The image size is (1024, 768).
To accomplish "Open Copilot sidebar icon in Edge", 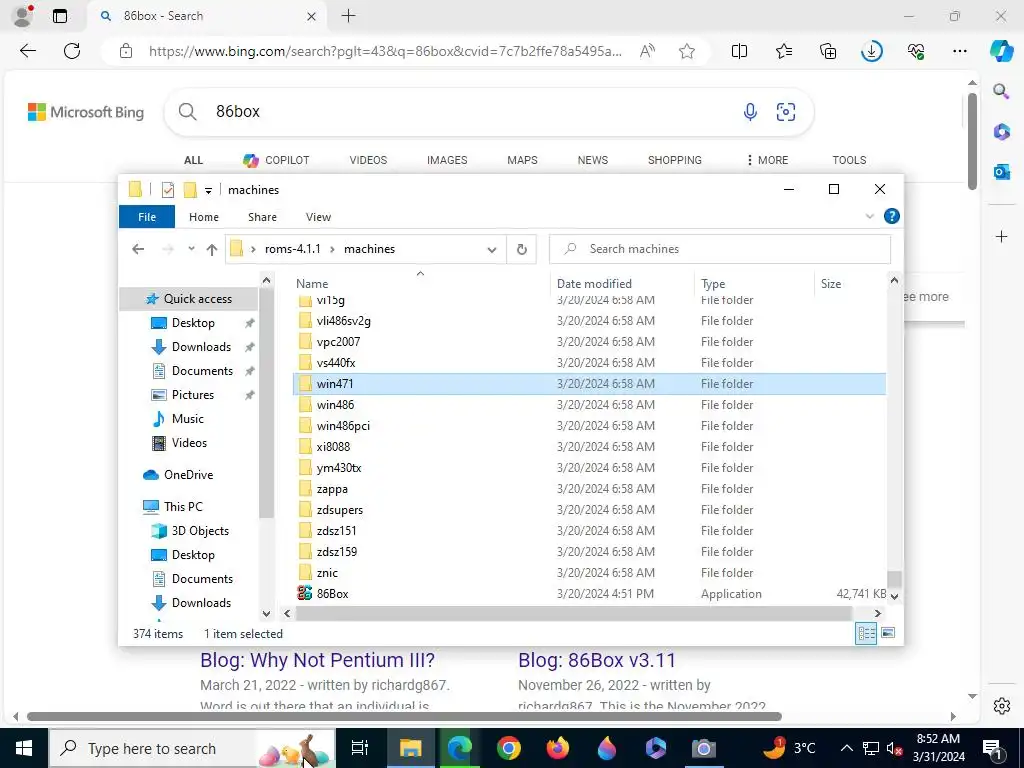I will pyautogui.click(x=1001, y=51).
